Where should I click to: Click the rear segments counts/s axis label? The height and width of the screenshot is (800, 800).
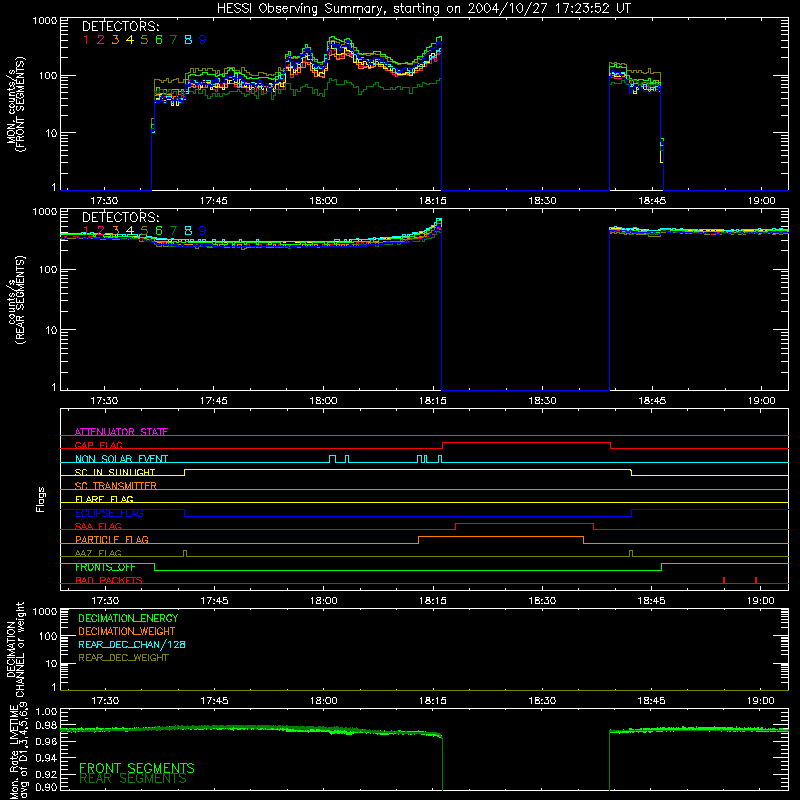coord(16,300)
